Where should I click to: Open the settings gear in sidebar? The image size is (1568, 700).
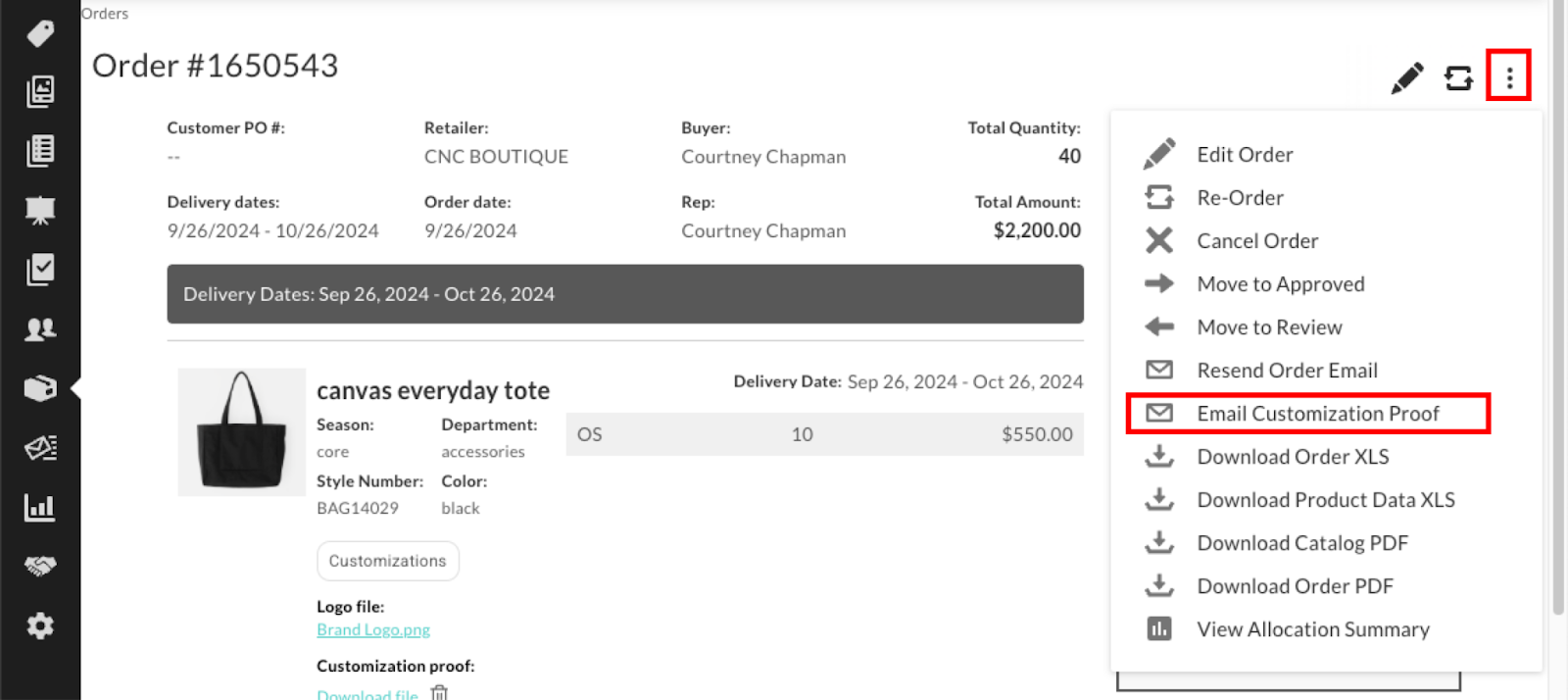pyautogui.click(x=40, y=625)
